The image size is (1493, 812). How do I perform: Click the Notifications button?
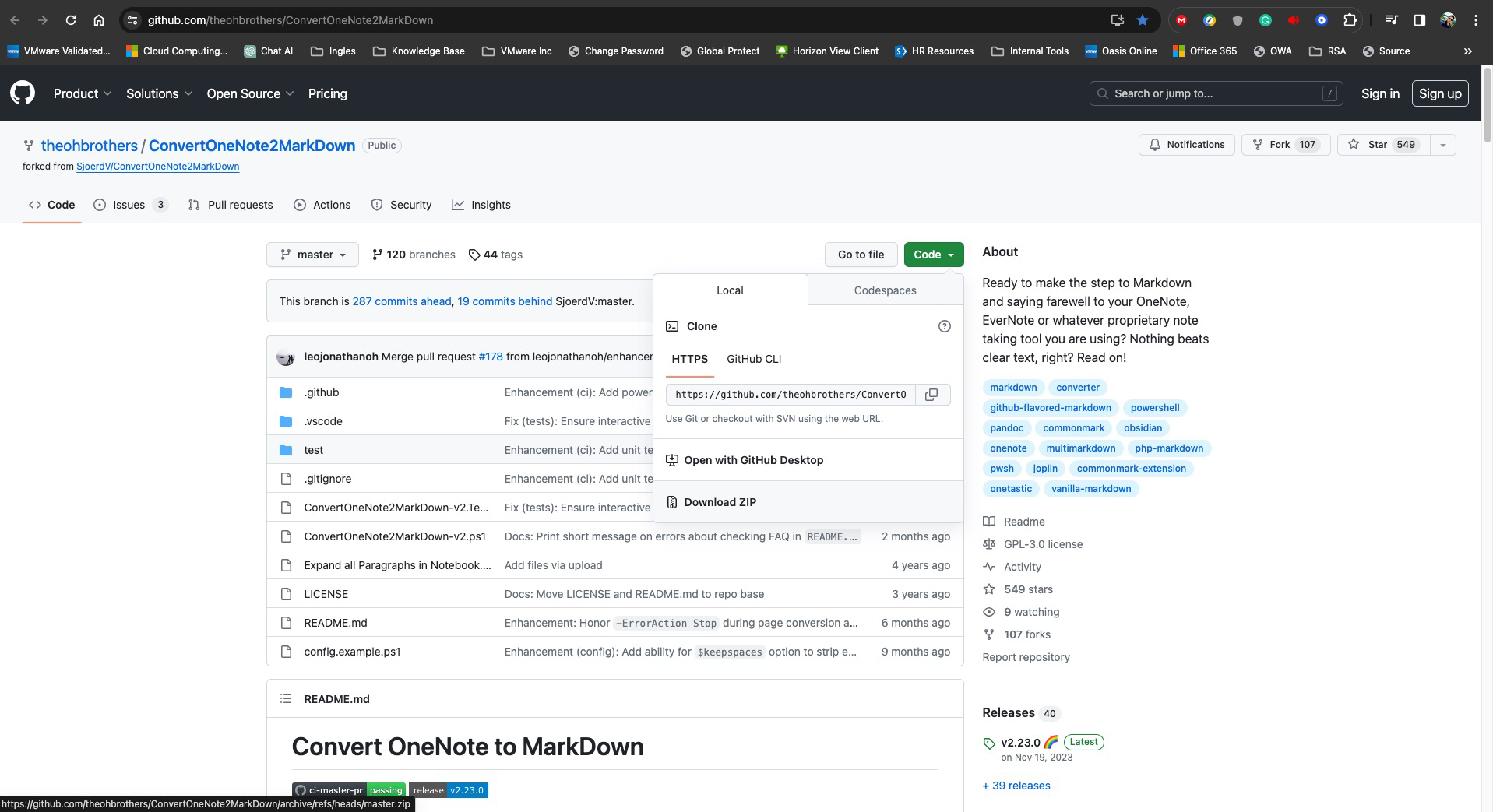click(1187, 145)
